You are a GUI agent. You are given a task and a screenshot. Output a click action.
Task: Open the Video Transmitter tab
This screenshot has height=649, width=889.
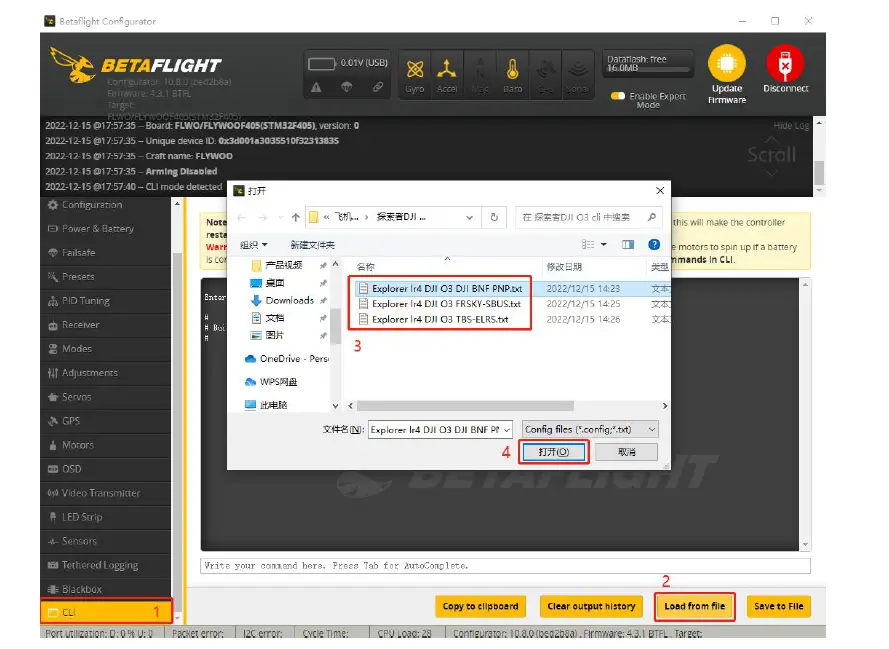coord(105,493)
